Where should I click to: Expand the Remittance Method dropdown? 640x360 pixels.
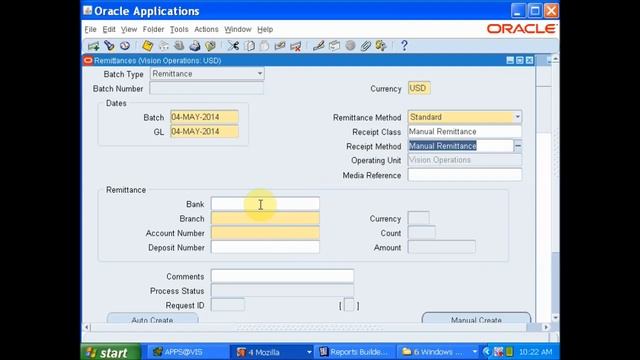tap(517, 117)
